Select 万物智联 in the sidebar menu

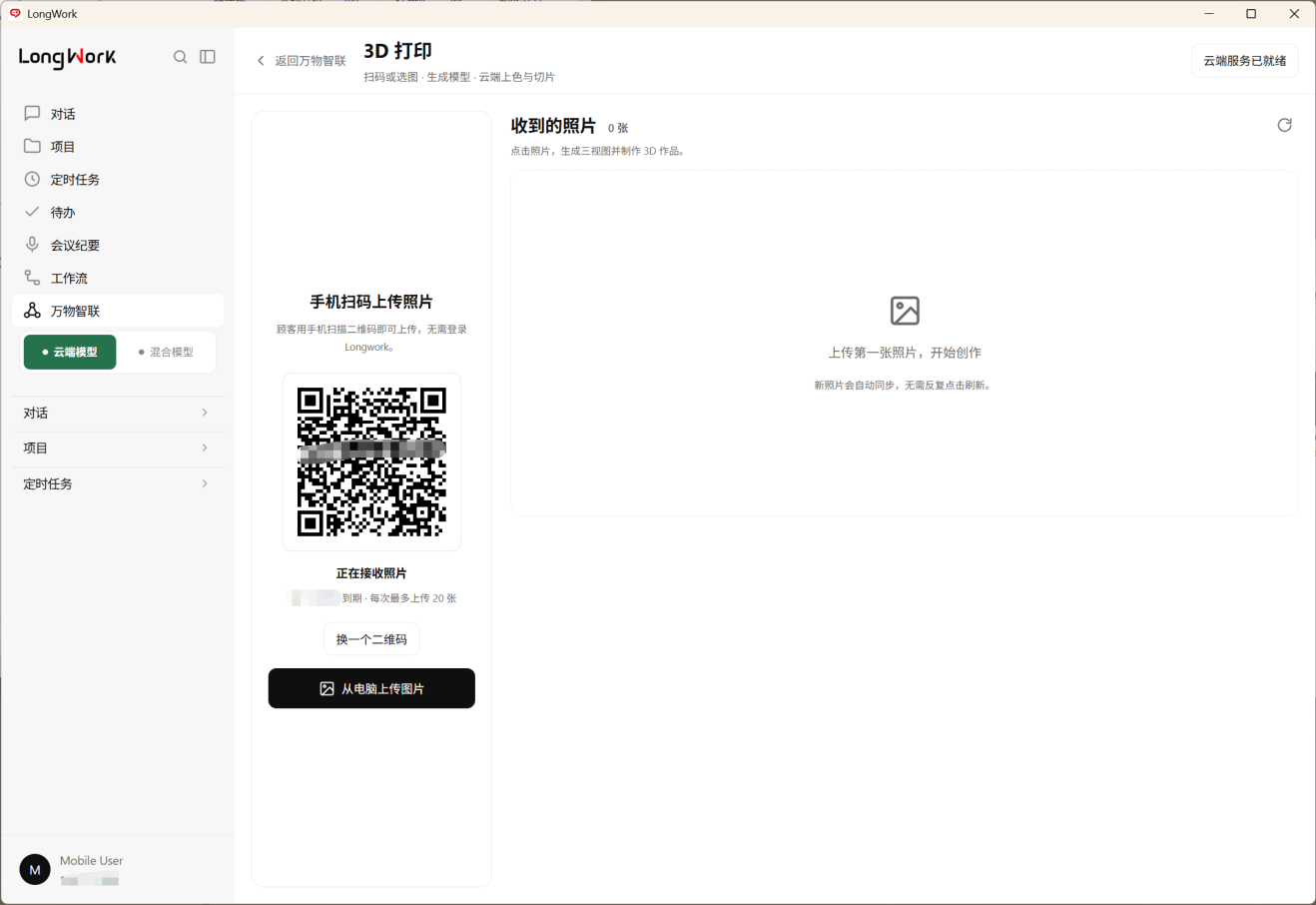click(x=118, y=311)
